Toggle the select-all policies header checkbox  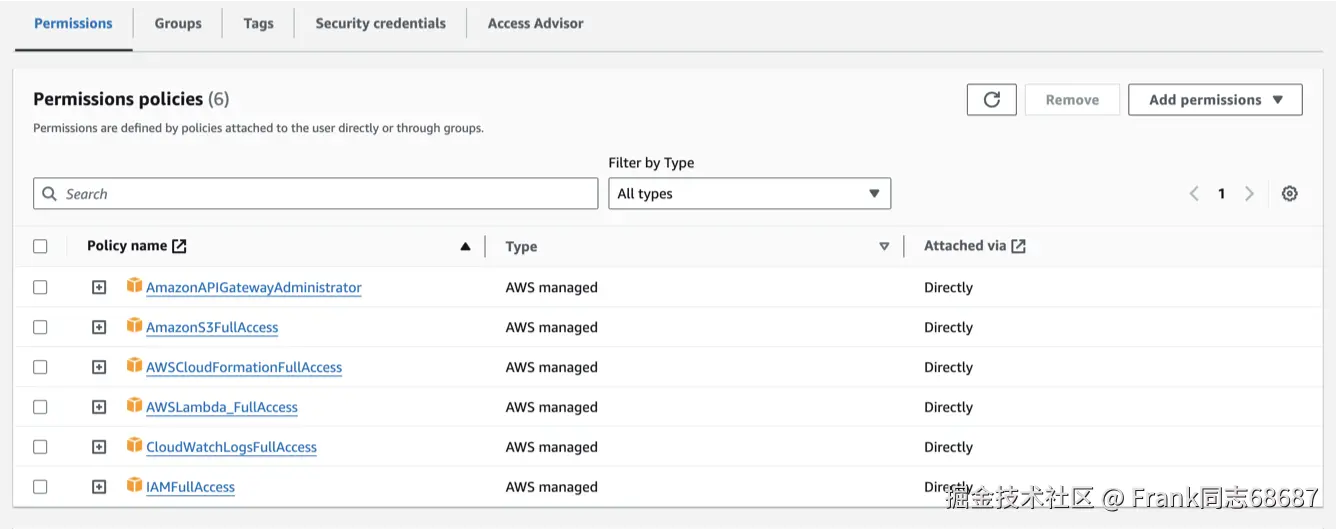40,246
